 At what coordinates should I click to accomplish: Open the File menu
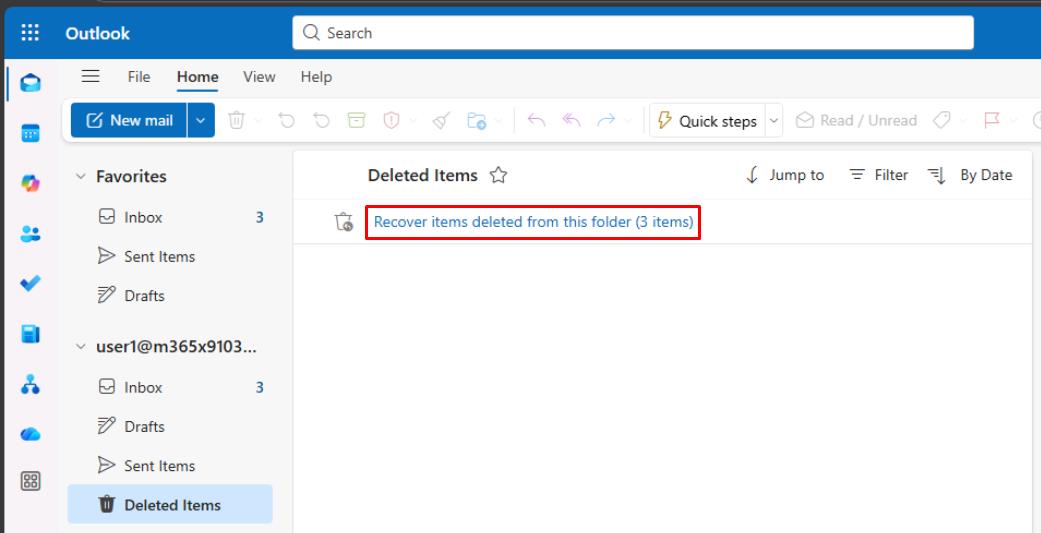(x=138, y=77)
